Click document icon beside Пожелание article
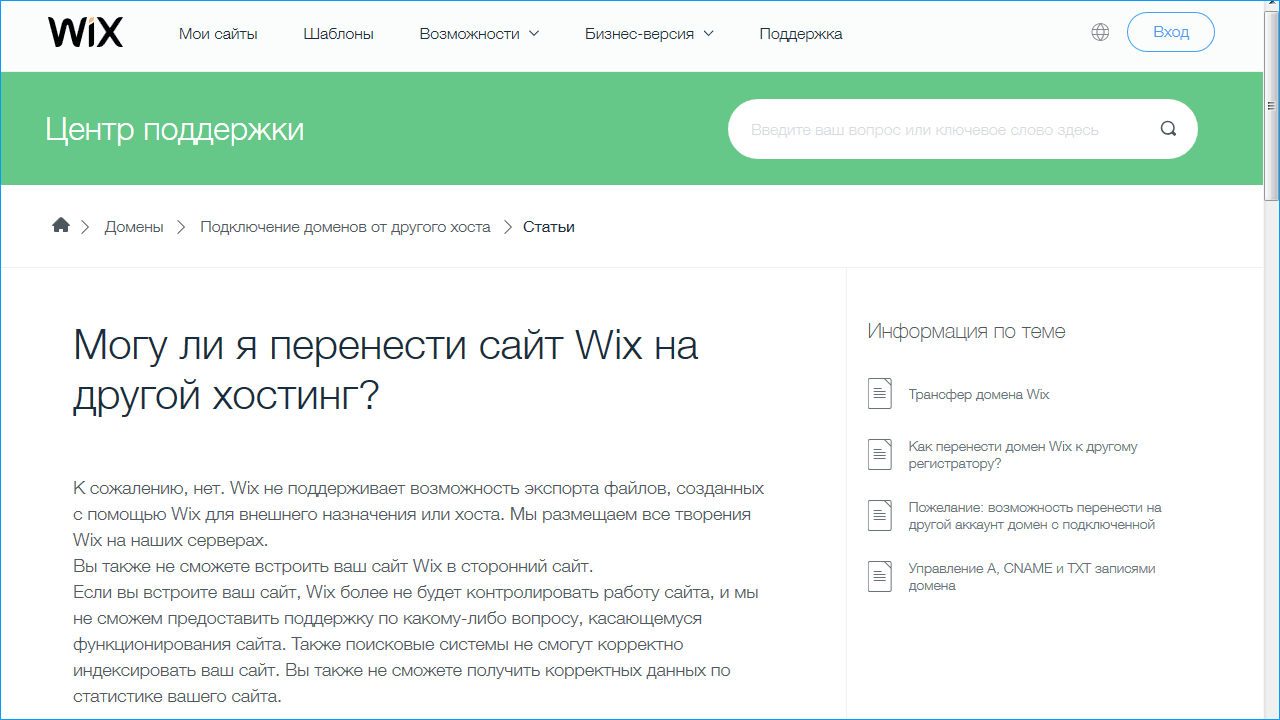This screenshot has height=720, width=1280. pyautogui.click(x=879, y=516)
